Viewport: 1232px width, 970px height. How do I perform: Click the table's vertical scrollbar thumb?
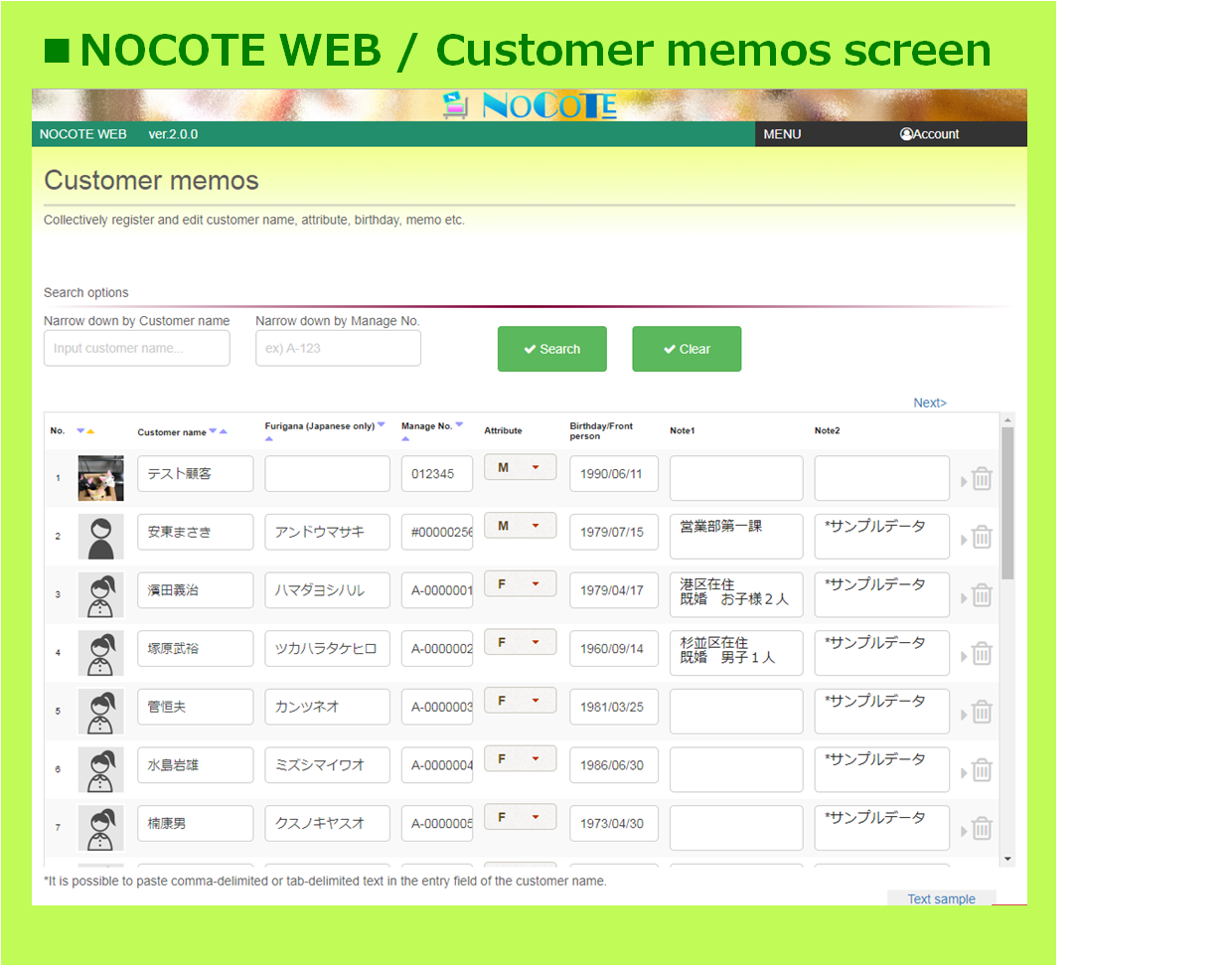(1007, 502)
